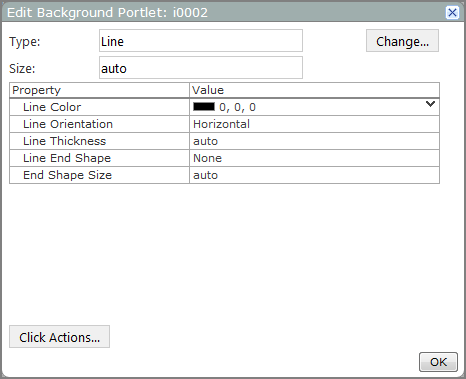This screenshot has height=379, width=466.
Task: Click the Type input field
Action: [x=201, y=41]
